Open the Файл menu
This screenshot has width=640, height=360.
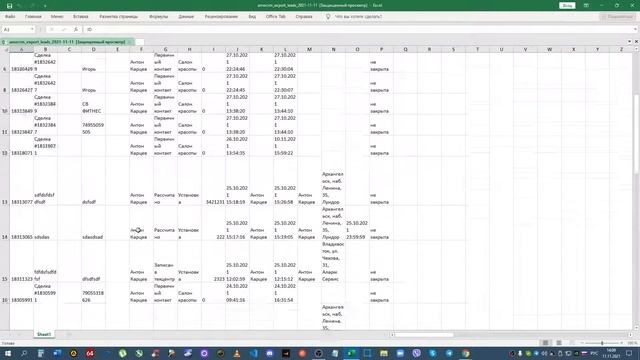click(10, 17)
